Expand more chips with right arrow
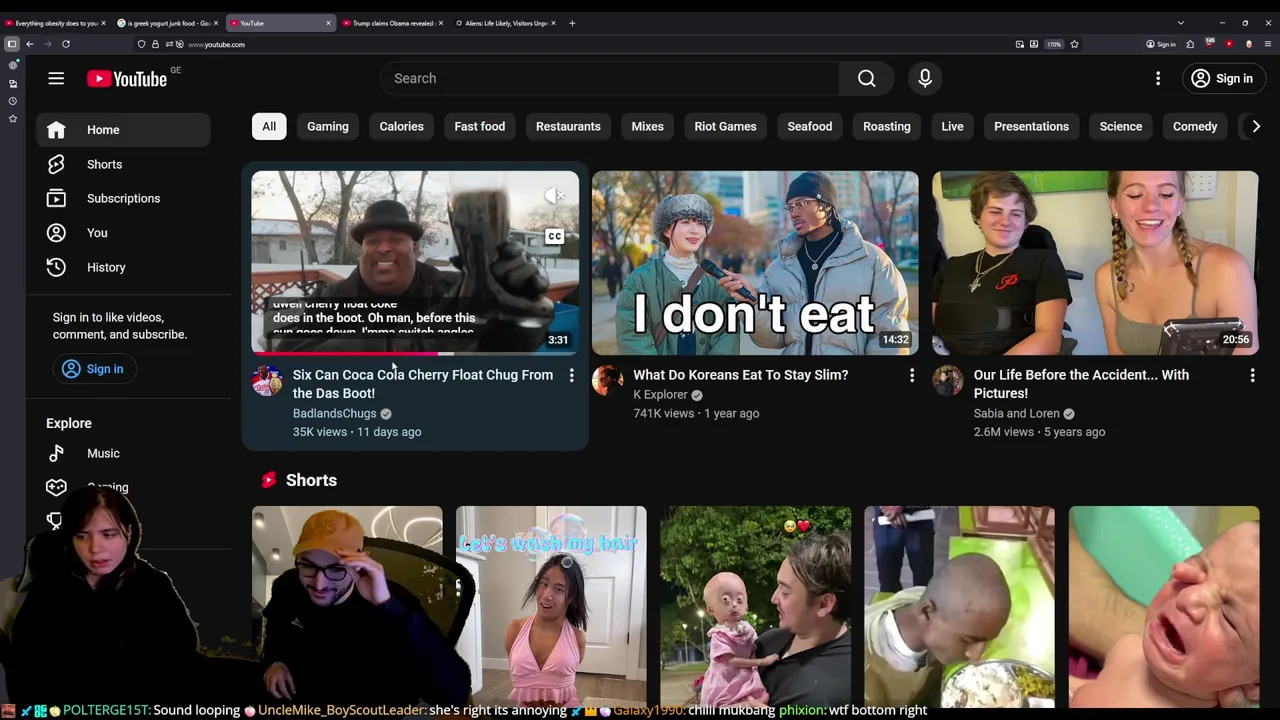 click(x=1256, y=126)
